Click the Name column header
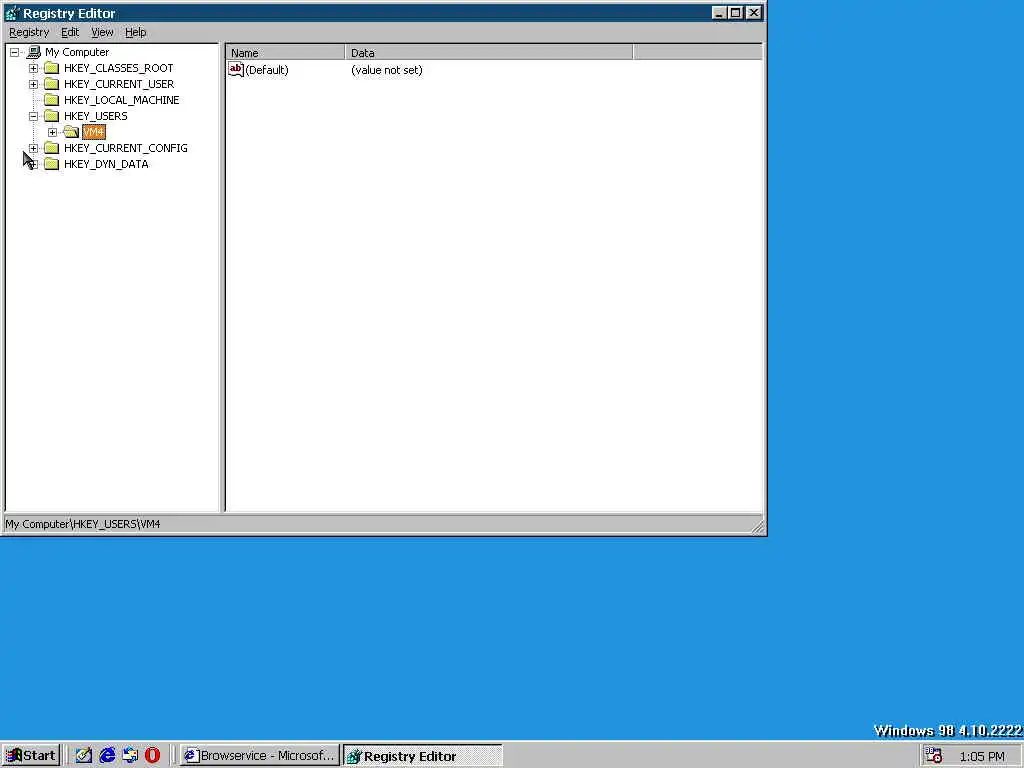This screenshot has width=1024, height=768. coord(285,53)
